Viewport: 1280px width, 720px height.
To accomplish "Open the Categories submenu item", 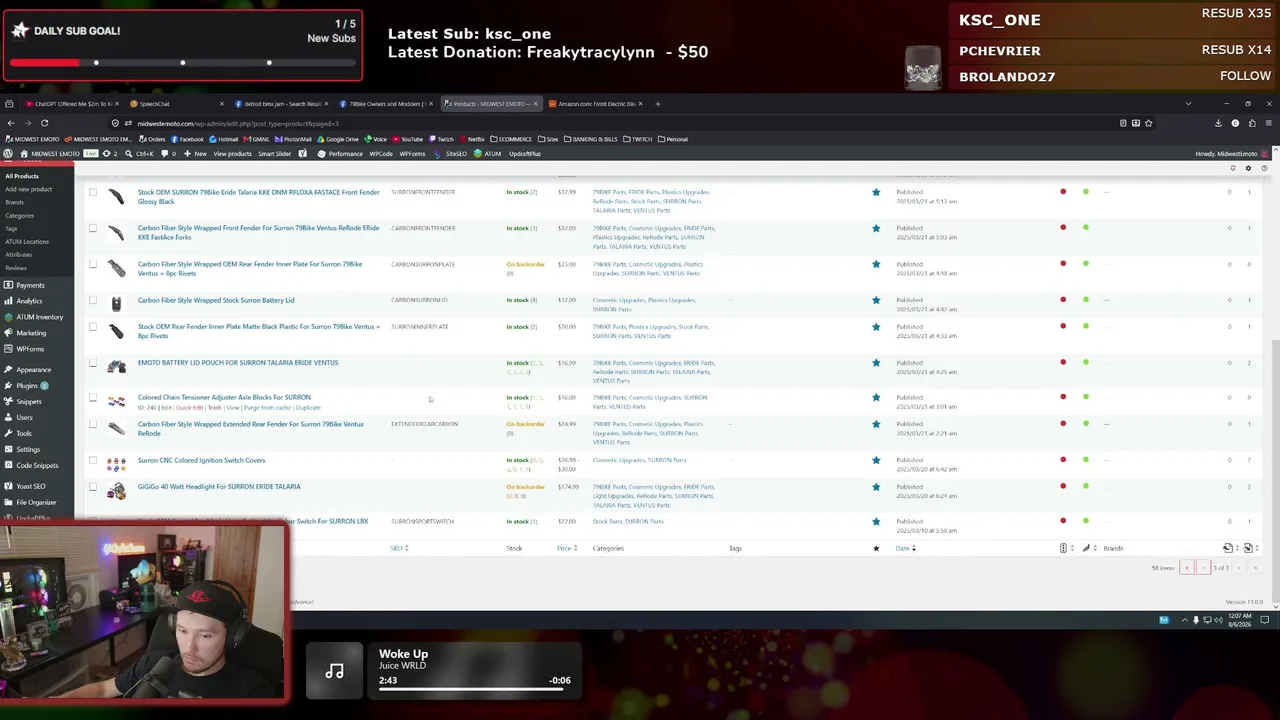I will point(19,216).
